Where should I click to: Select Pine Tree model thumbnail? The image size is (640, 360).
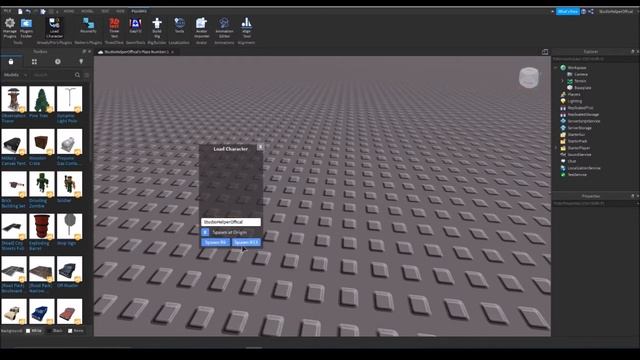click(42, 99)
